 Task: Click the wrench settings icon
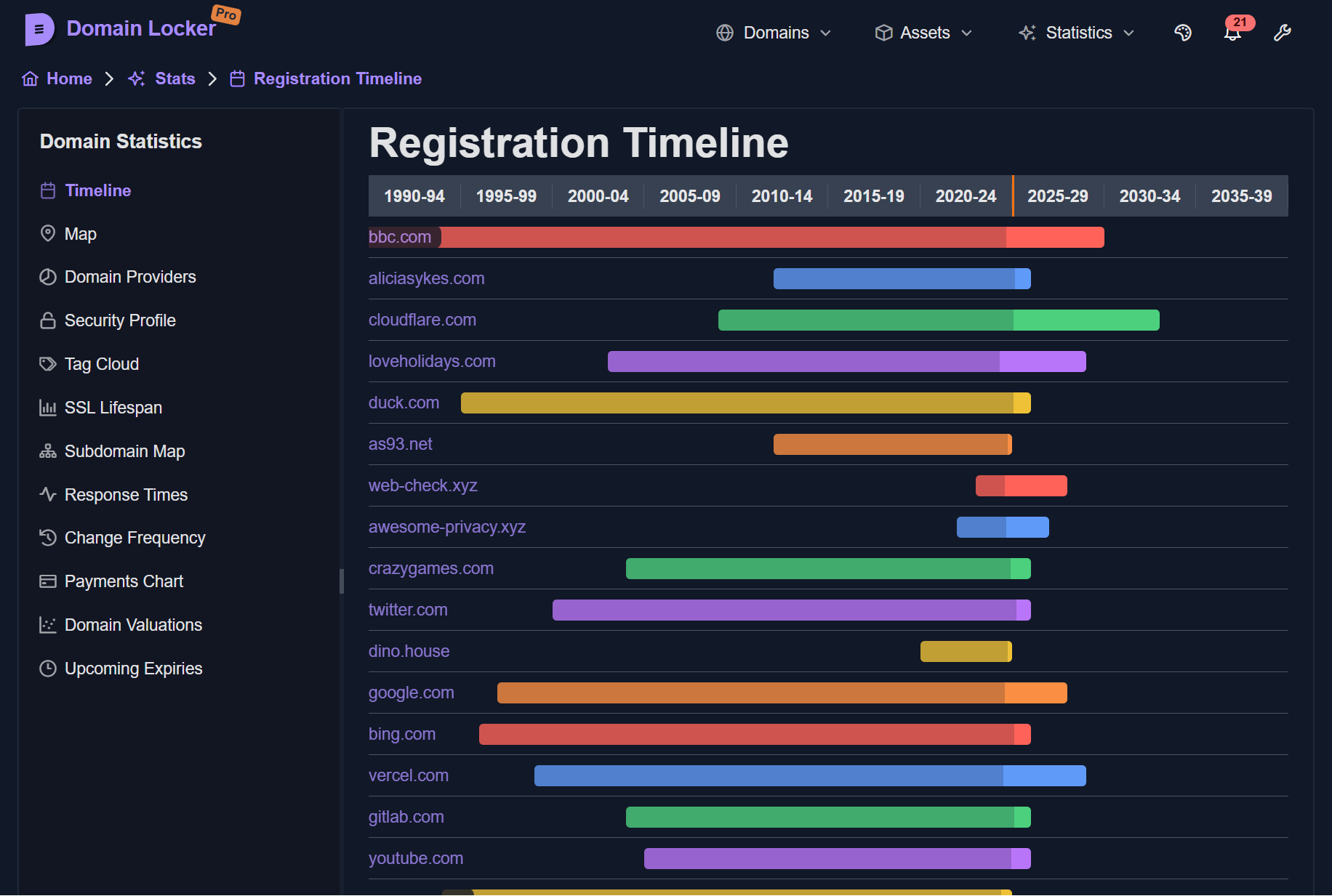click(x=1283, y=33)
